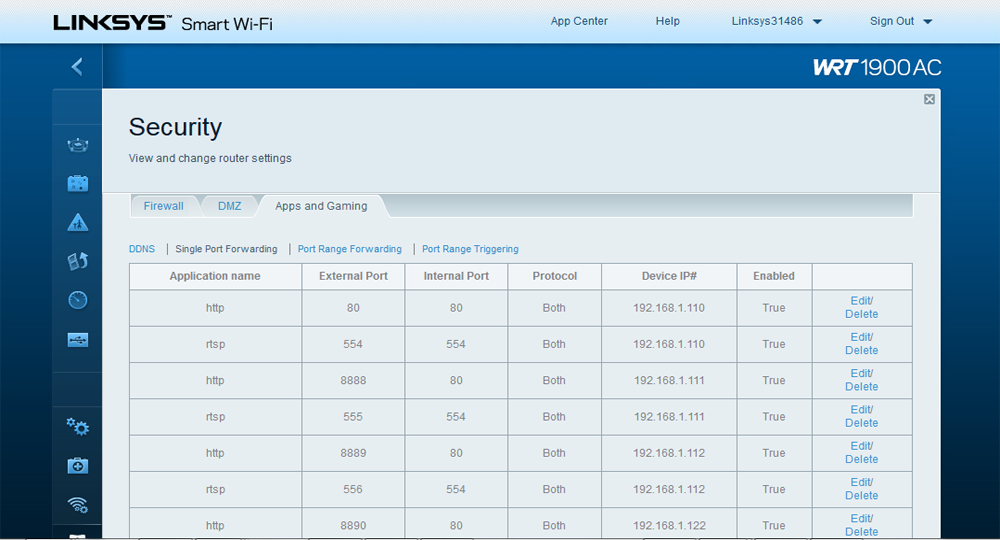This screenshot has width=1000, height=540.
Task: Click the Security page heading
Action: tap(175, 127)
